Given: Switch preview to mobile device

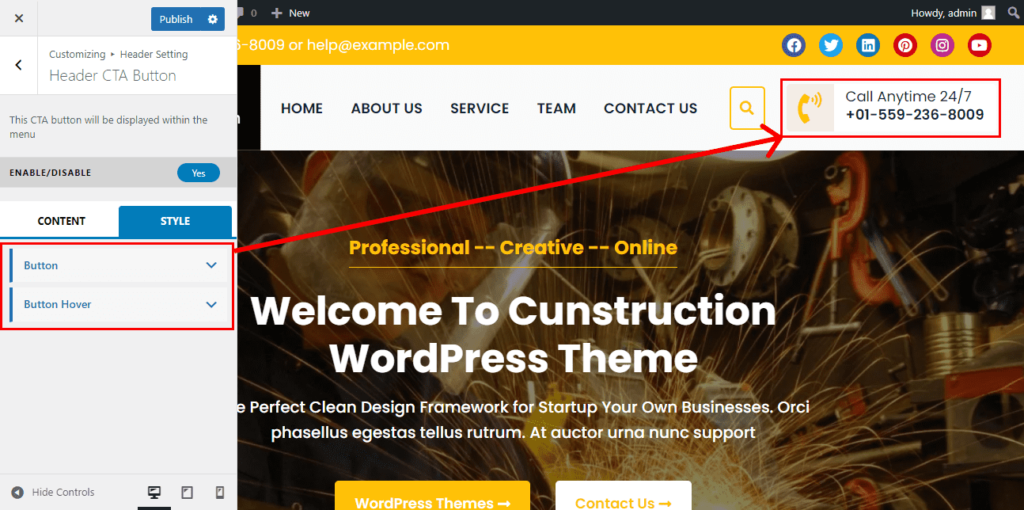Looking at the screenshot, I should [x=220, y=492].
